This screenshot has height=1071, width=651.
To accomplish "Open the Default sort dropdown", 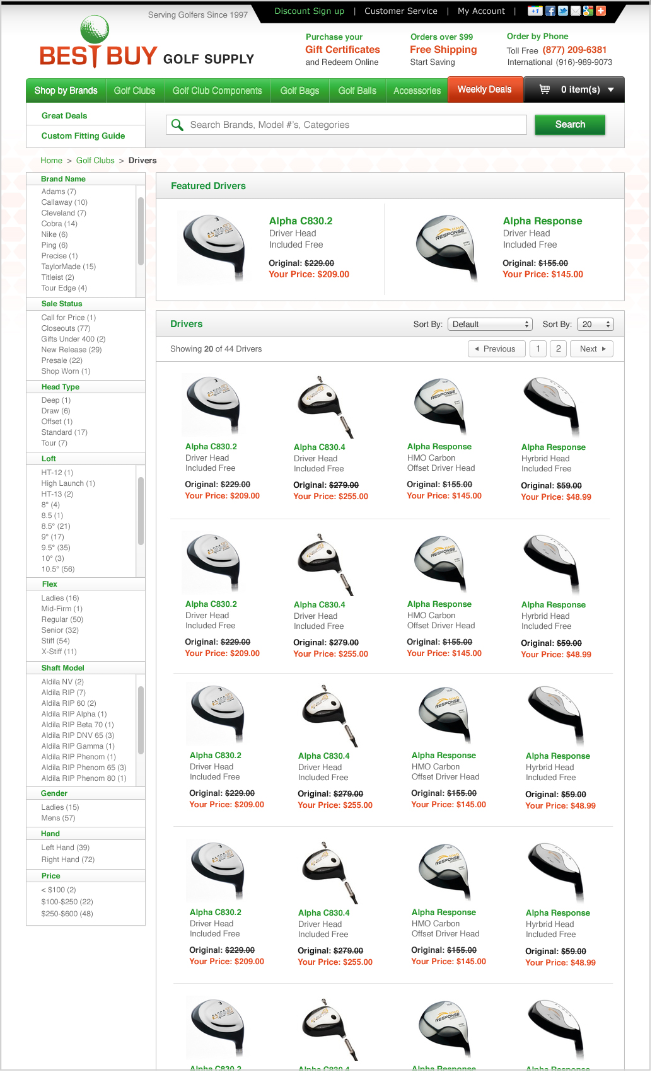I will point(489,324).
